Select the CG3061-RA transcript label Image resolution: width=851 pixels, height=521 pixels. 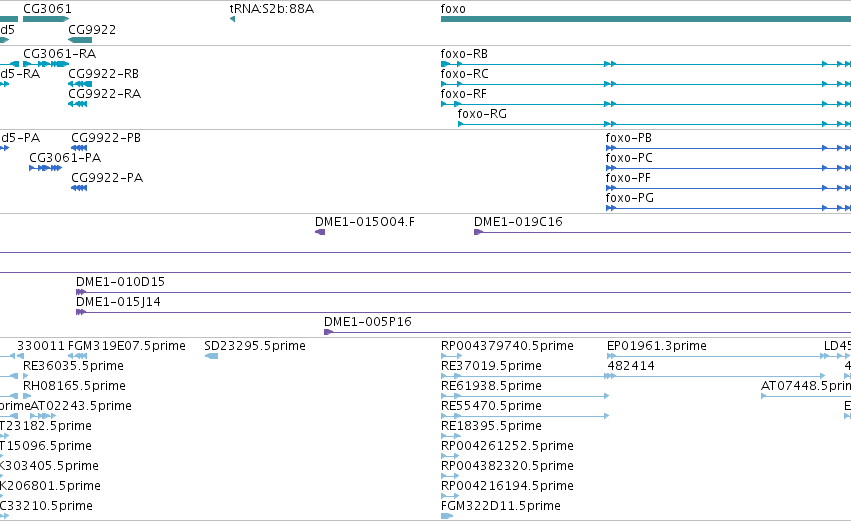pyautogui.click(x=60, y=54)
